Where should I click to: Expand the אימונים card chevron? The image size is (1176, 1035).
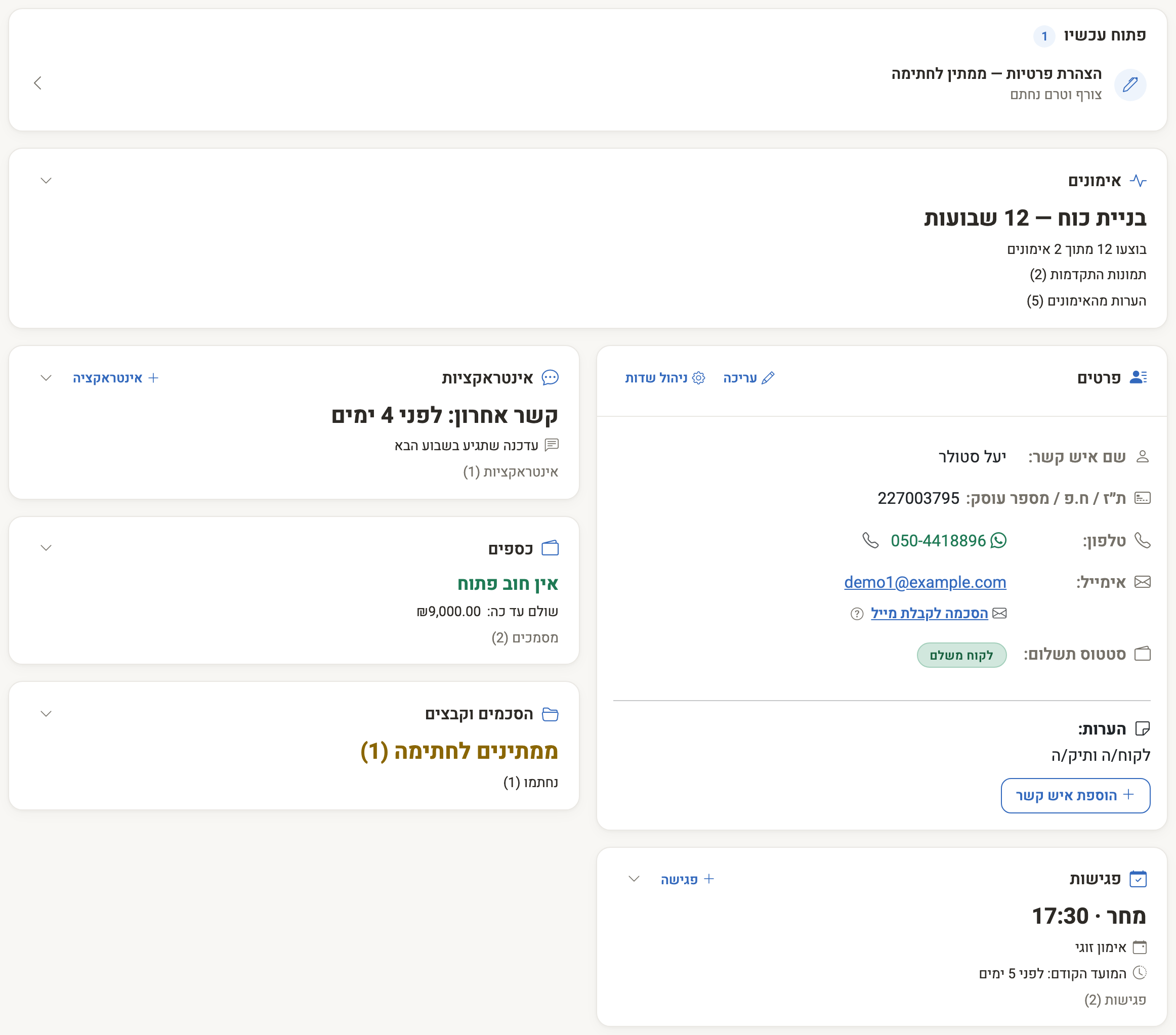[x=46, y=181]
